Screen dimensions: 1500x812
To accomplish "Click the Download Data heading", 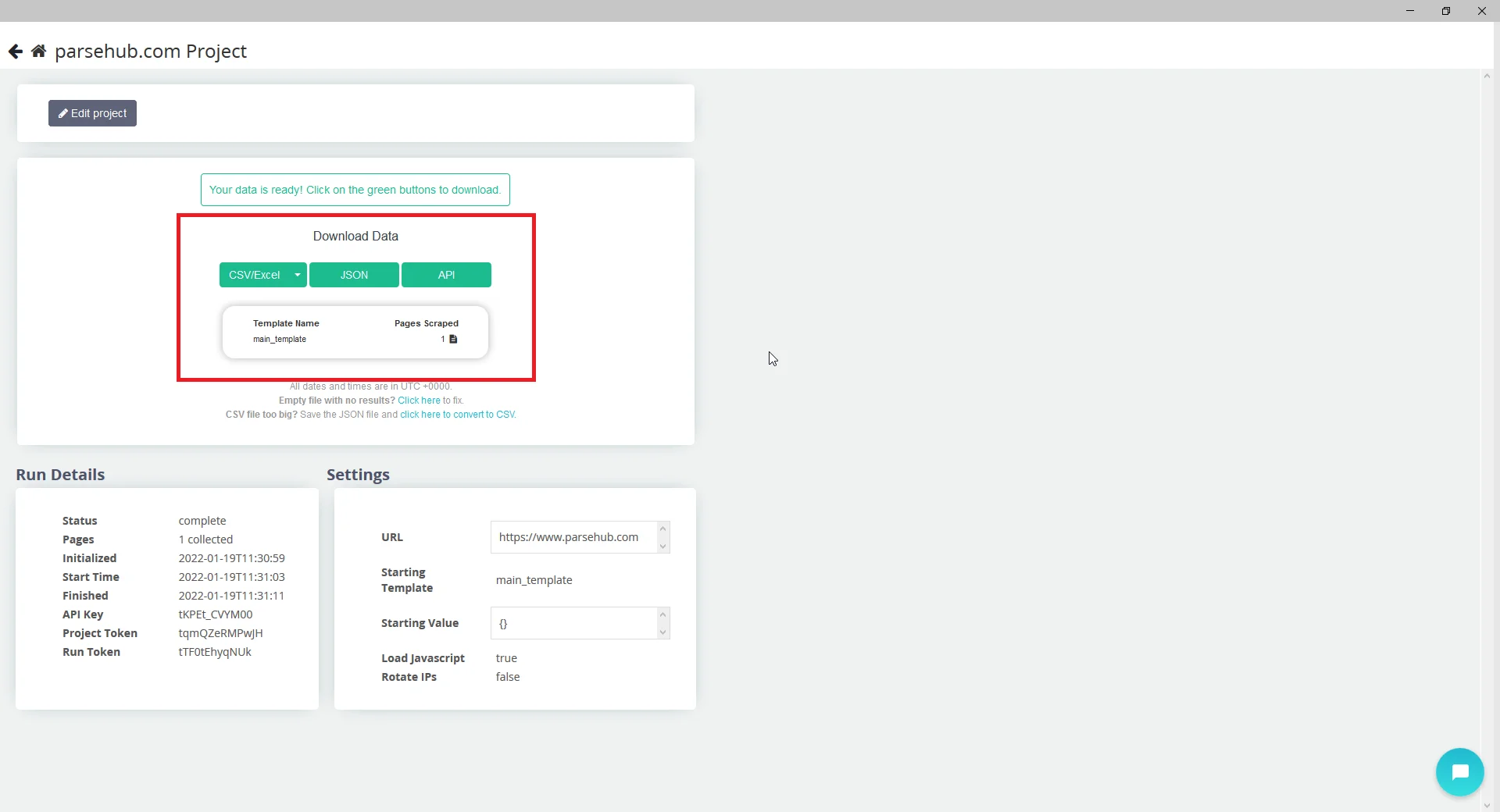I will (355, 237).
